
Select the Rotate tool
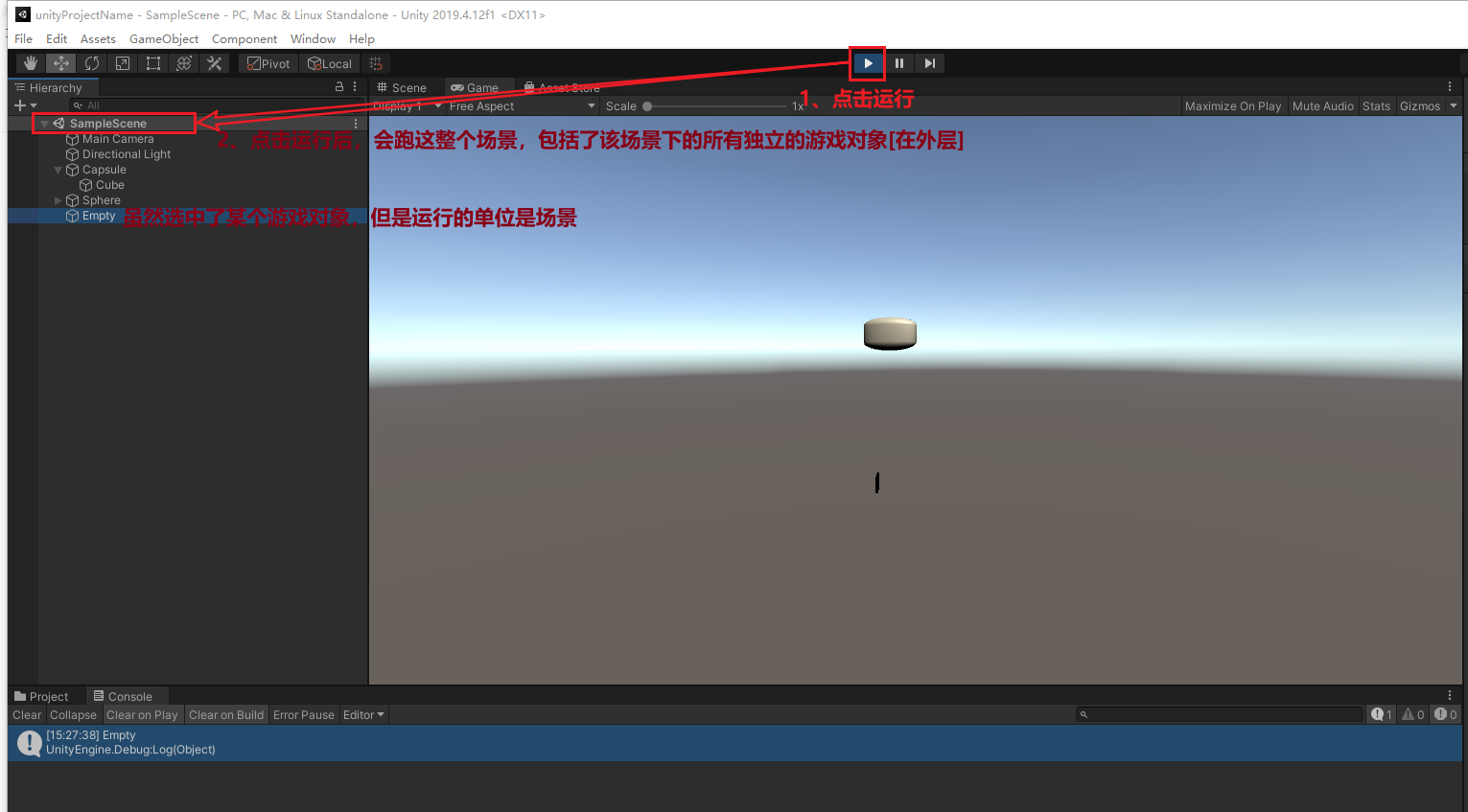pos(92,63)
